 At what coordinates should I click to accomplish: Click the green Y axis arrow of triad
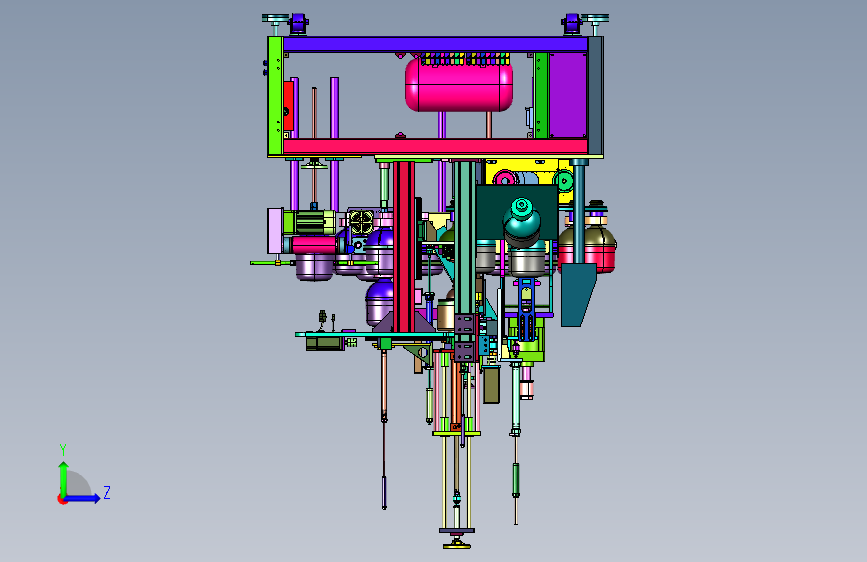pos(63,479)
